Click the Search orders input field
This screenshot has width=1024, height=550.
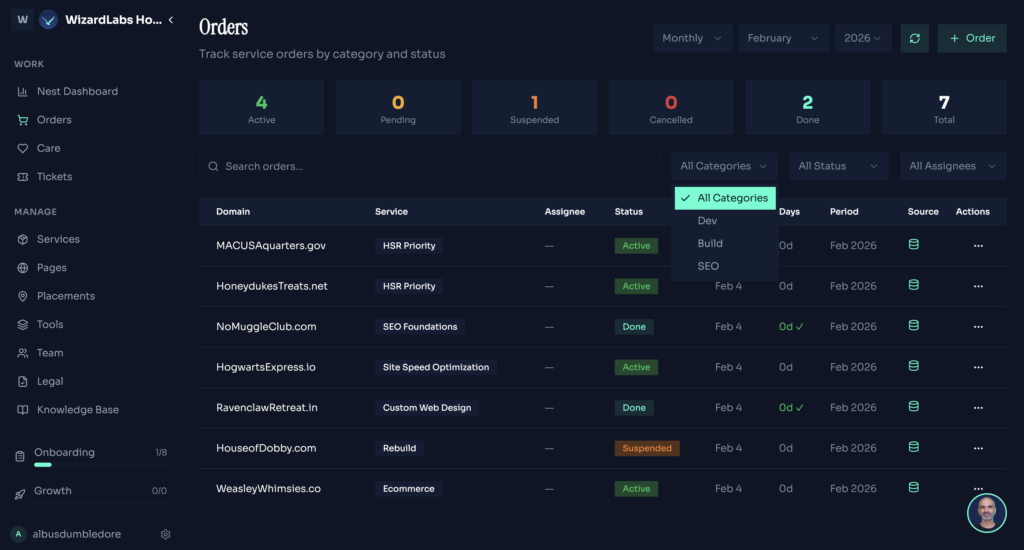coord(430,166)
